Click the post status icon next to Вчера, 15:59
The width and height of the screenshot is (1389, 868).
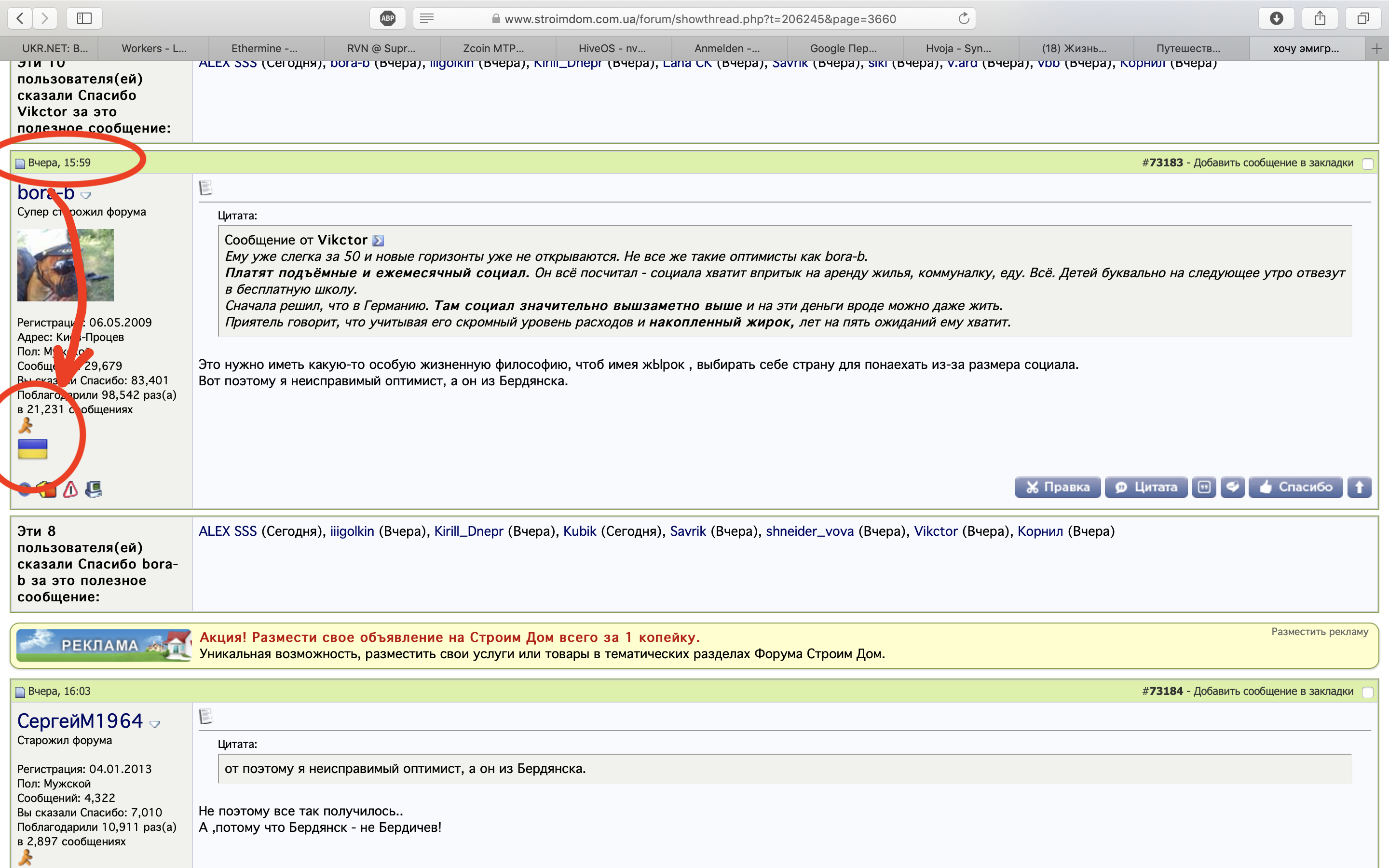coord(20,163)
